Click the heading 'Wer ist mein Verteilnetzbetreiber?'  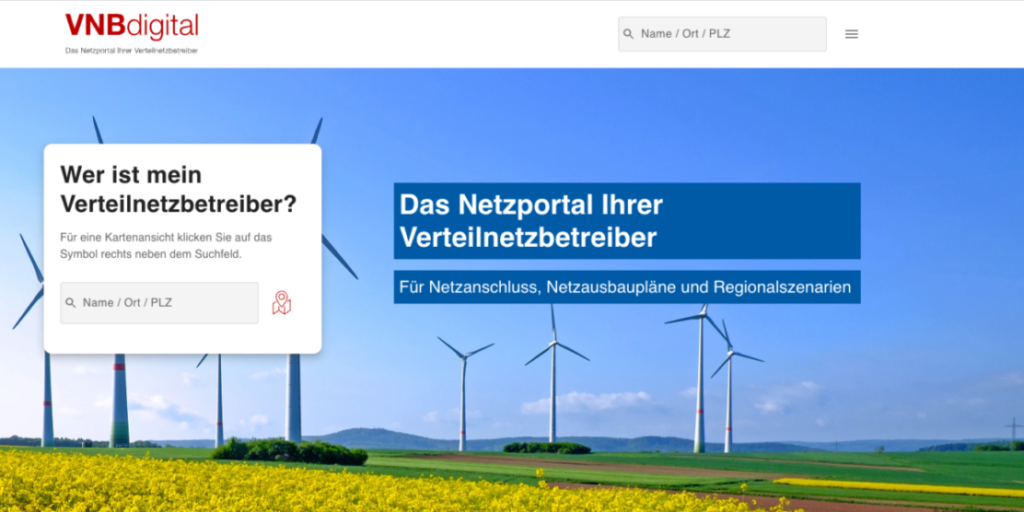(x=178, y=189)
